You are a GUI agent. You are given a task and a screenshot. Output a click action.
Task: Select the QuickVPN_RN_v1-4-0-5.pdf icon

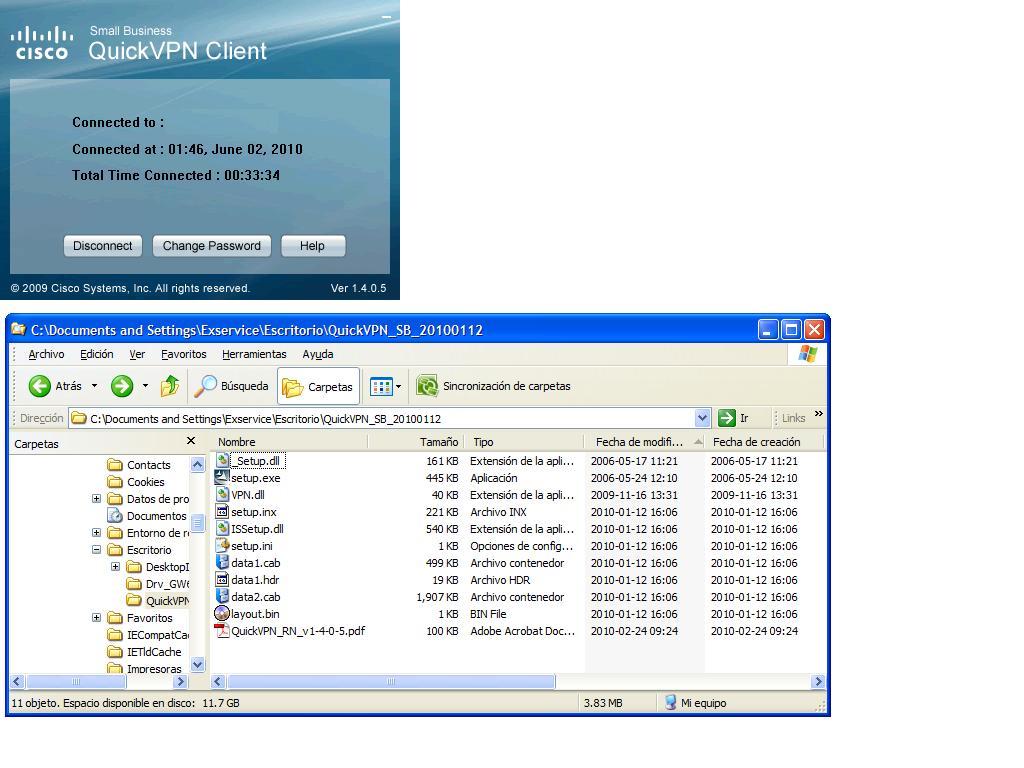pos(222,630)
